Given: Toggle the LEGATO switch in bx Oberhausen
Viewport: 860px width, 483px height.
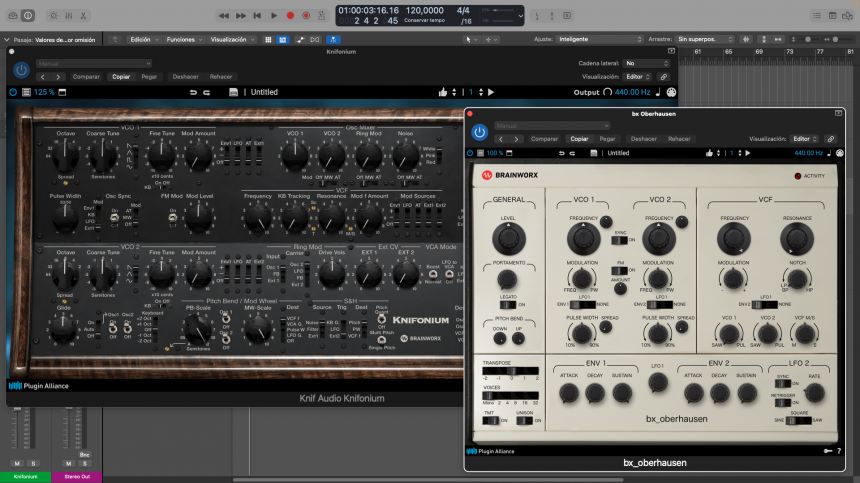Looking at the screenshot, I should (508, 305).
